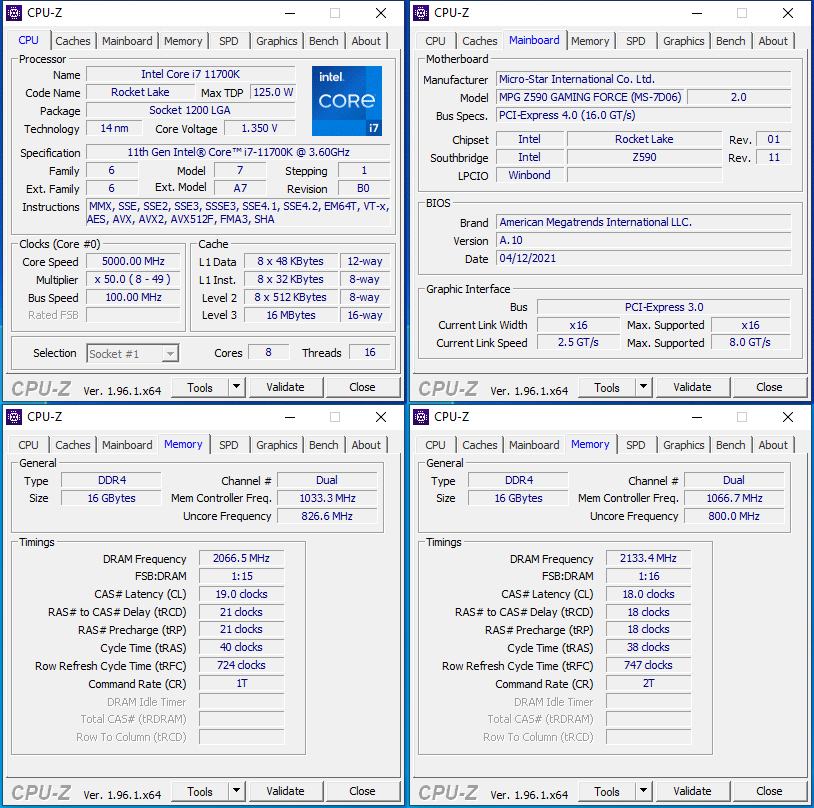Click the Current Link Speed value '2.5 GT/s'
The image size is (814, 808).
click(578, 343)
